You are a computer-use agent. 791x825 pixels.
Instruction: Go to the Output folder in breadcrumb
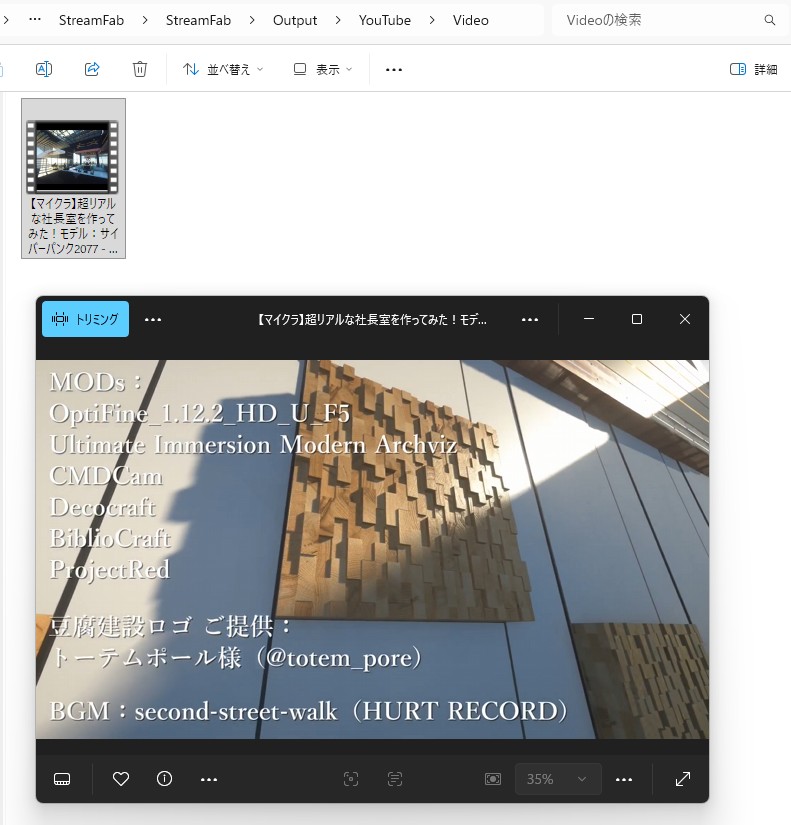pyautogui.click(x=295, y=20)
